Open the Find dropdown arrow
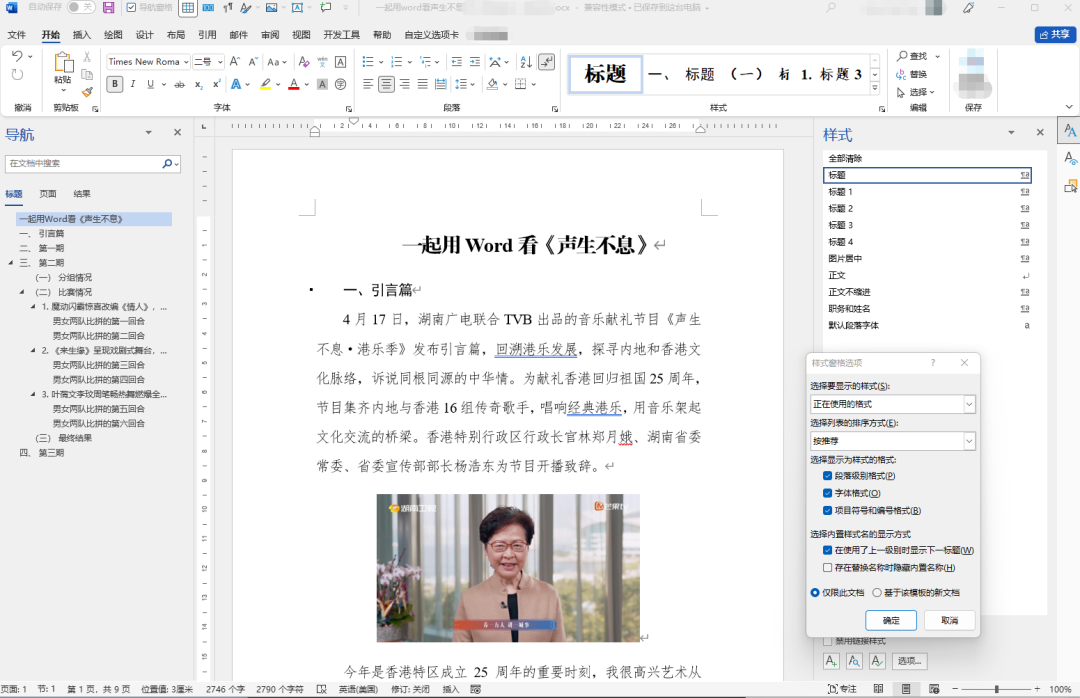Viewport: 1080px width, 698px height. pos(937,56)
